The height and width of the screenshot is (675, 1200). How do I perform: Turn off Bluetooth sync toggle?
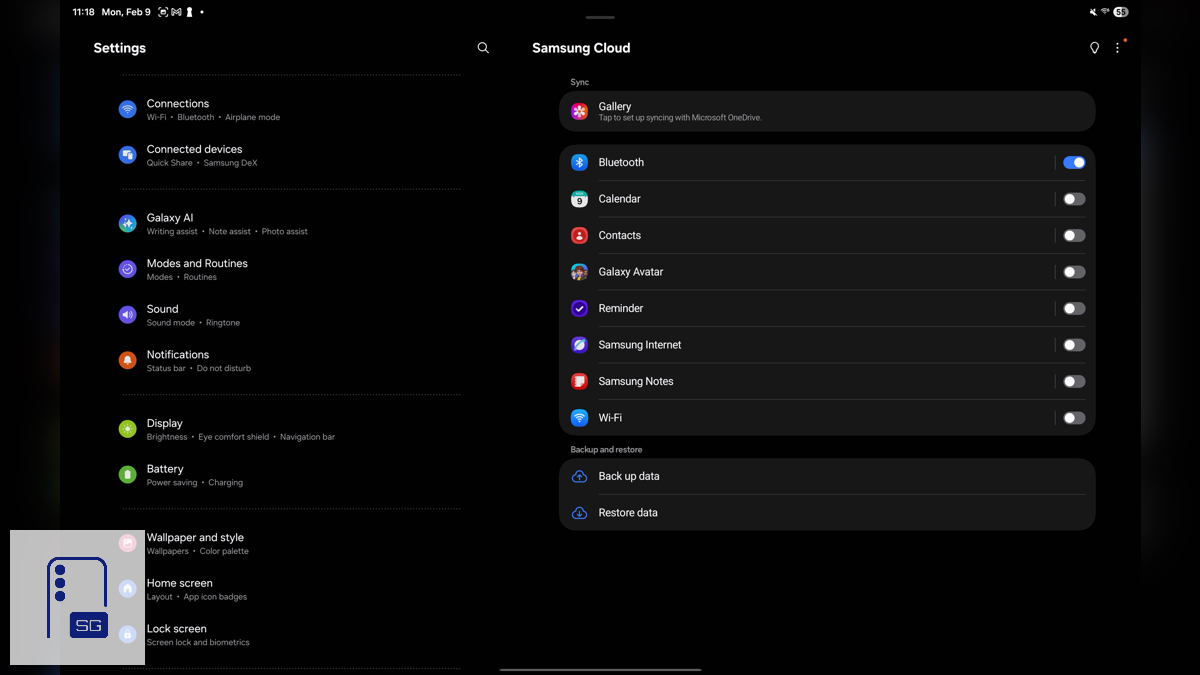tap(1074, 162)
